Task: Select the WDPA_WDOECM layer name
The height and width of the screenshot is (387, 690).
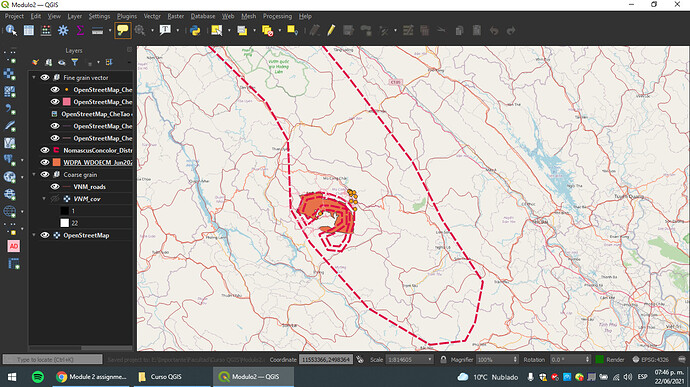Action: tap(98, 162)
